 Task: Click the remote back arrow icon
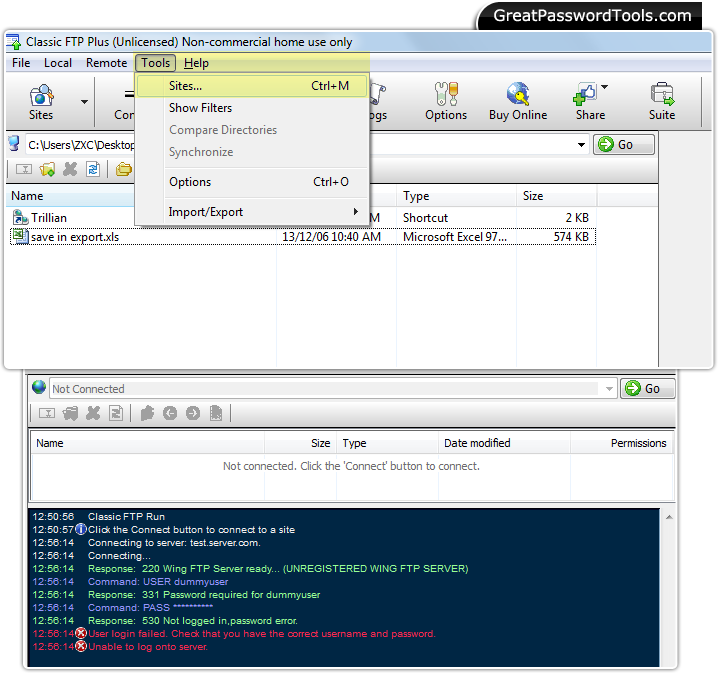[170, 413]
